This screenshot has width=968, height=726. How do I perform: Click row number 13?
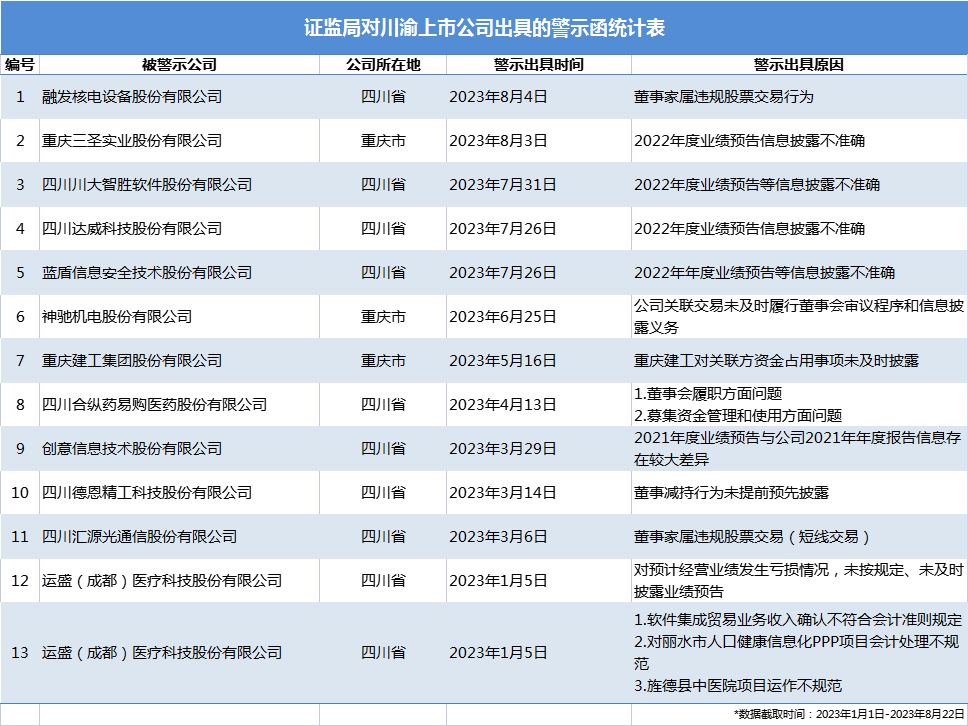tap(20, 653)
